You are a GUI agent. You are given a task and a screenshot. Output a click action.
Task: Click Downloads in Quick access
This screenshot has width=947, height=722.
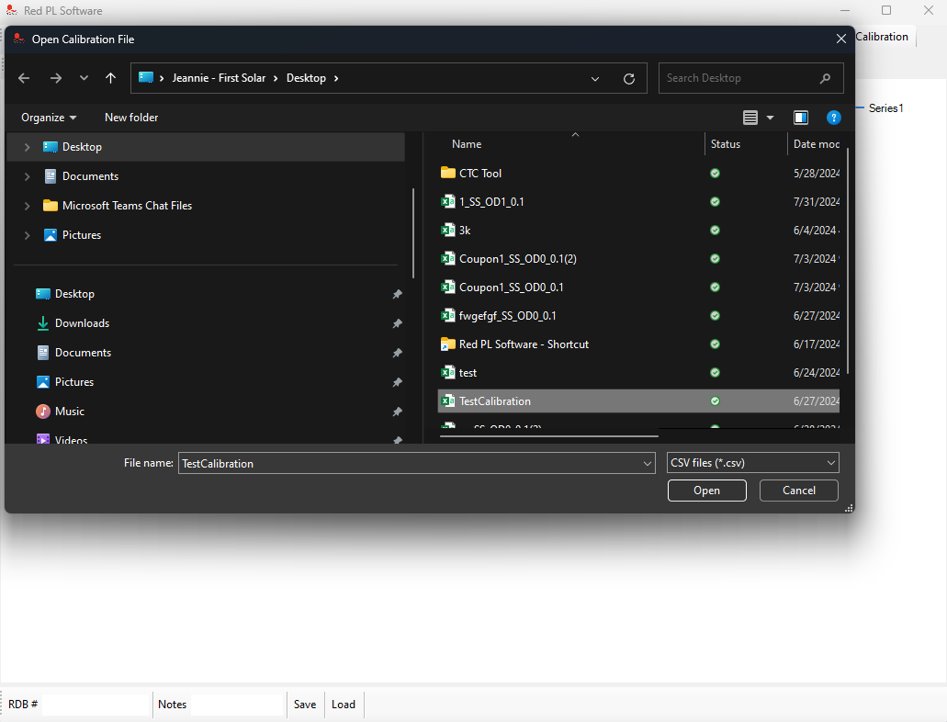click(x=82, y=323)
